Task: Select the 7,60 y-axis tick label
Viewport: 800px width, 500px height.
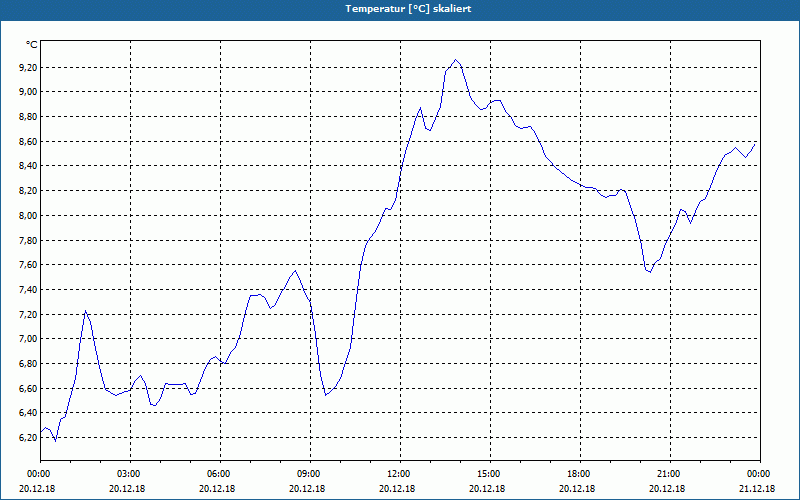Action: coord(29,265)
